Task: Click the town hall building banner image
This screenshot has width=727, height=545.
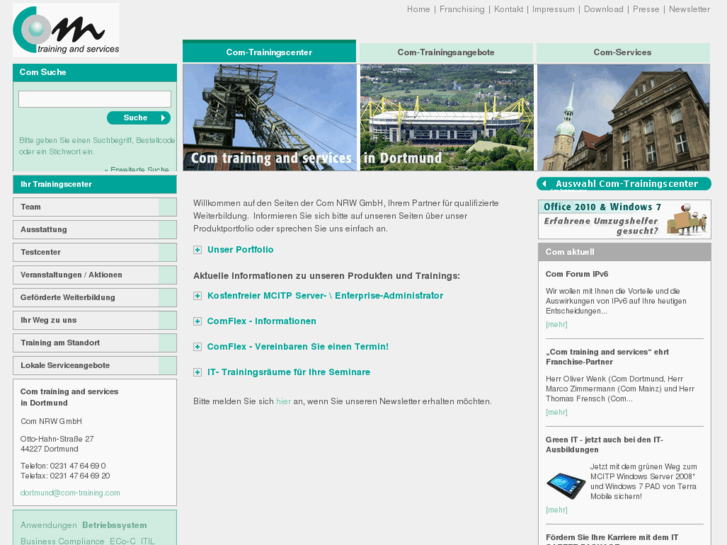Action: [623, 117]
